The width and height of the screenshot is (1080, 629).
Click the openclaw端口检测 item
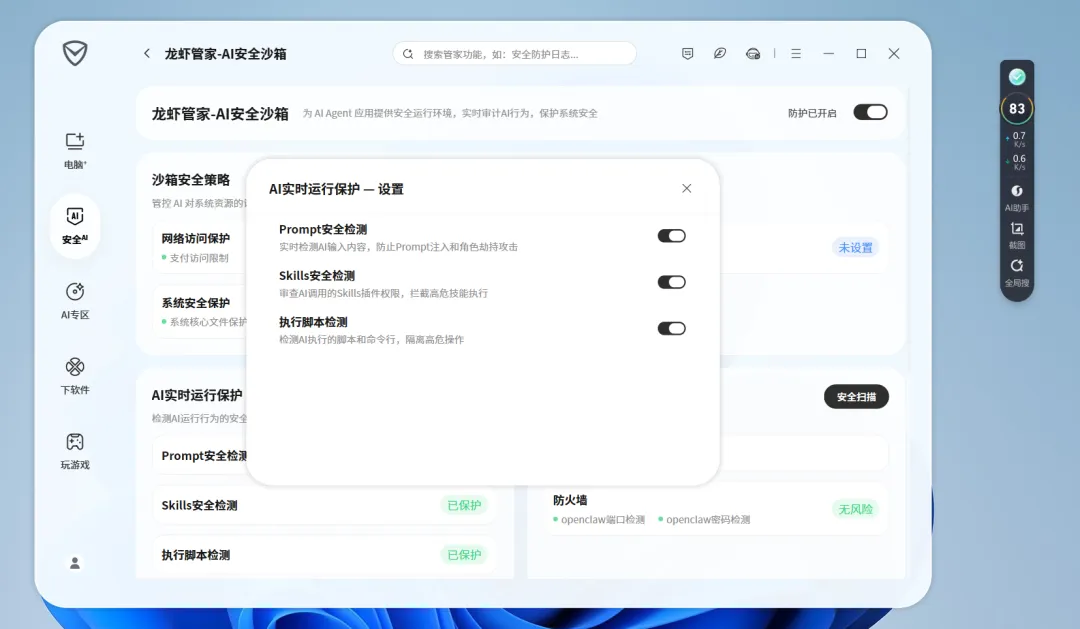599,519
